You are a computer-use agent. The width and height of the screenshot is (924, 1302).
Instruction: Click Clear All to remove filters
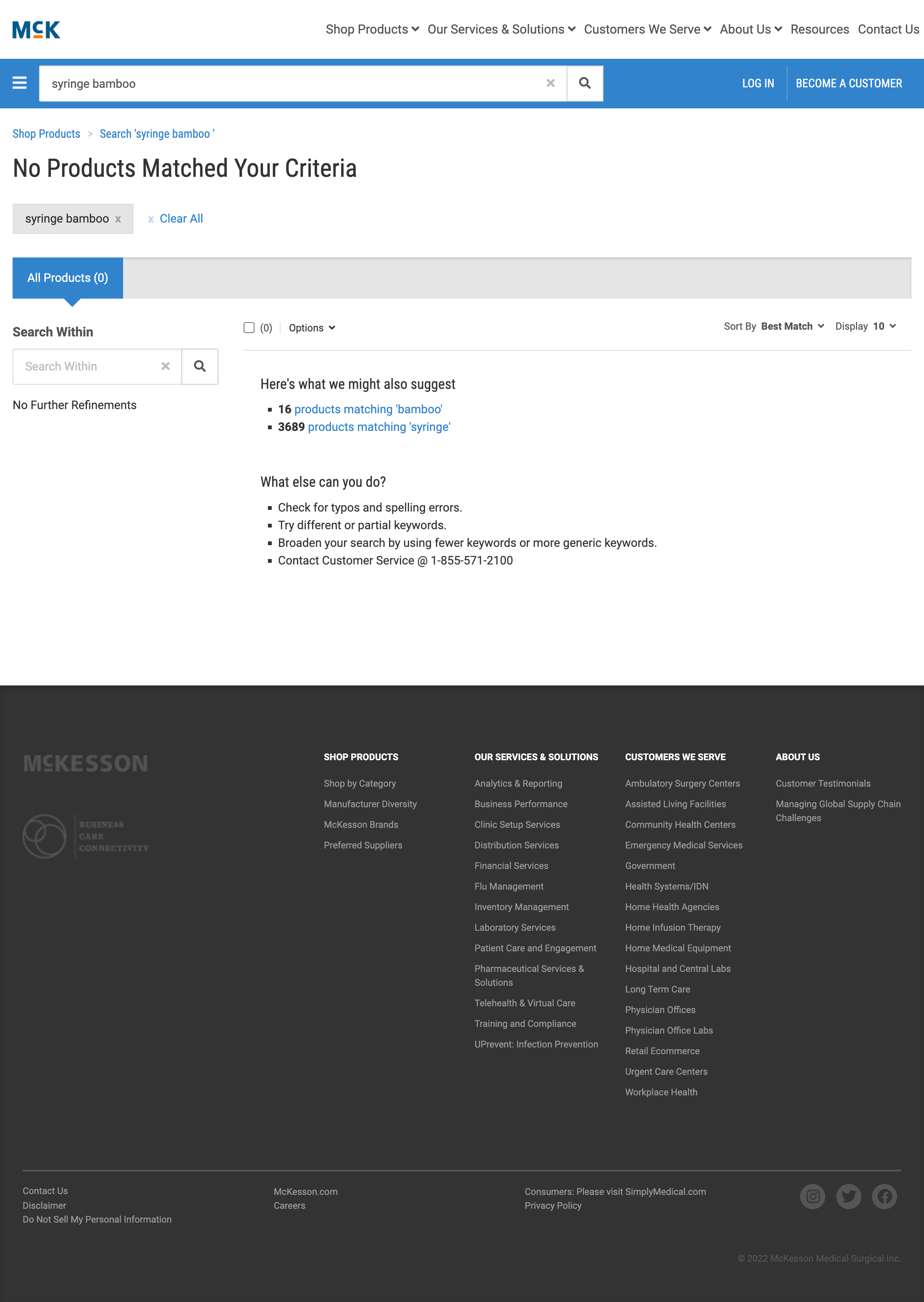(181, 218)
